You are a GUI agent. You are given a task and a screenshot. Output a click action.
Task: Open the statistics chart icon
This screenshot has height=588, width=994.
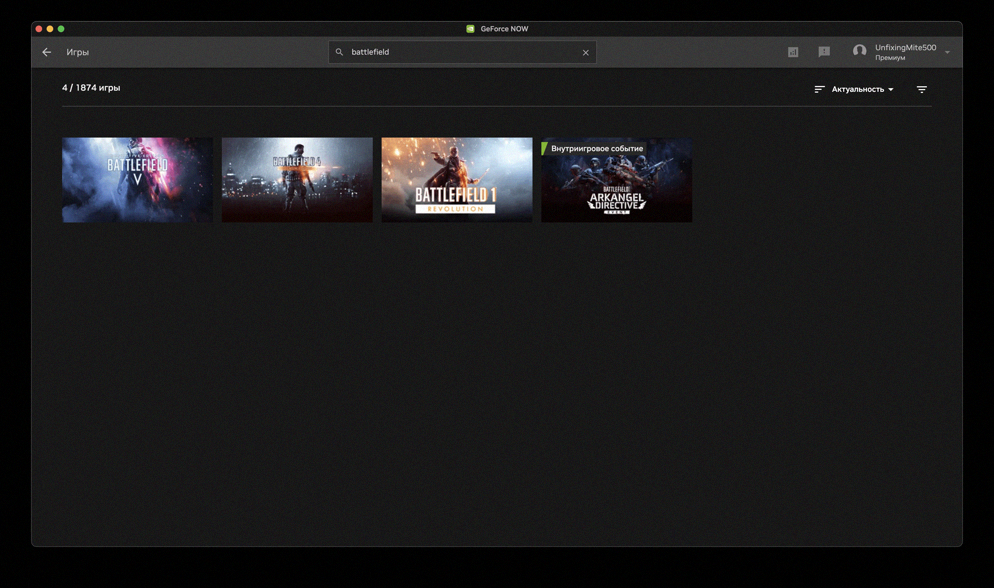pyautogui.click(x=793, y=52)
